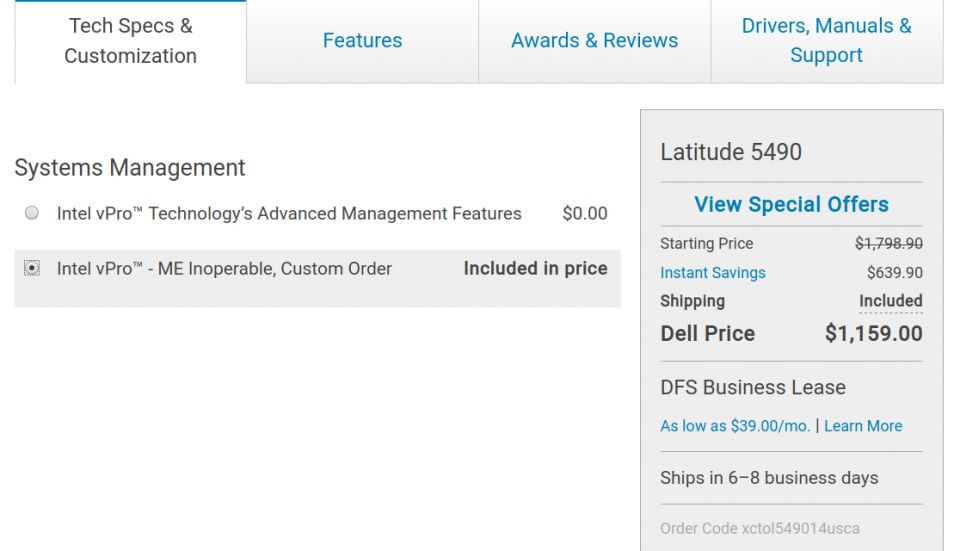Image resolution: width=960 pixels, height=551 pixels.
Task: Switch to the Features tab
Action: [x=362, y=41]
